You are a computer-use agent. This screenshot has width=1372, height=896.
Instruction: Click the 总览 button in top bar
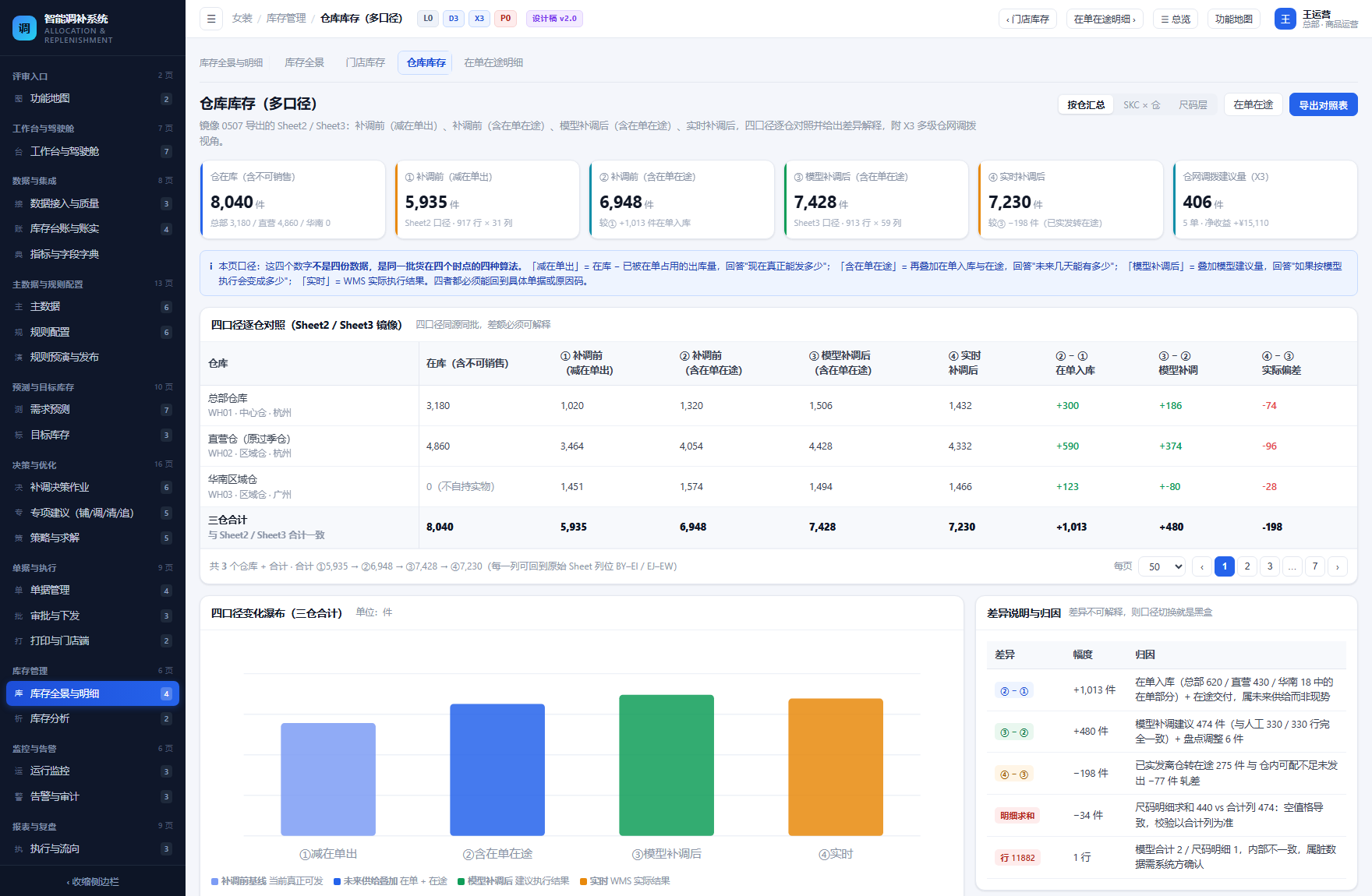pos(1175,19)
